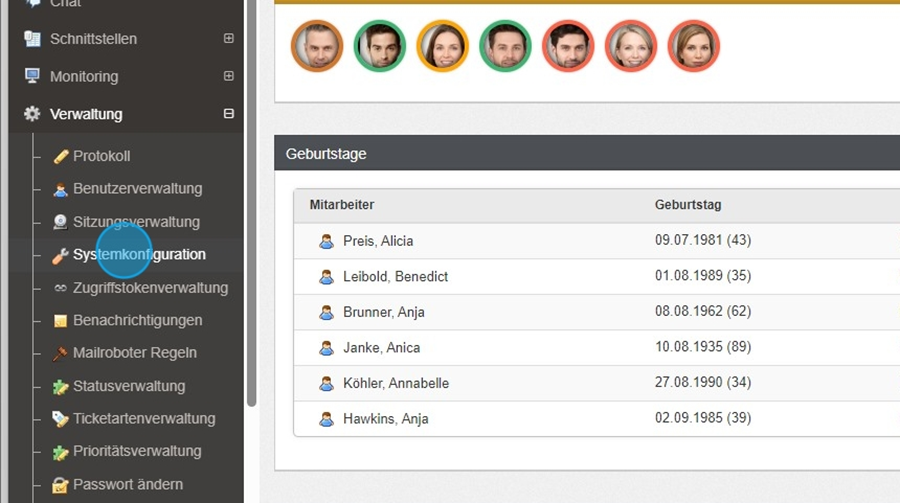Go to Ticketartenverwaltung

pyautogui.click(x=144, y=419)
